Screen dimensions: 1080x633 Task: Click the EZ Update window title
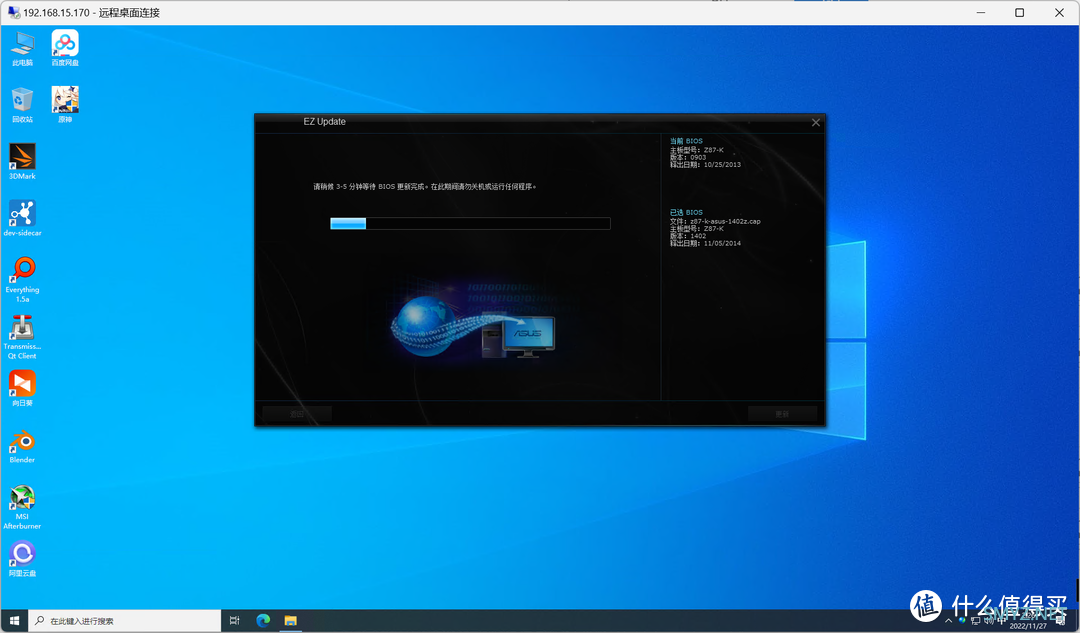point(324,122)
